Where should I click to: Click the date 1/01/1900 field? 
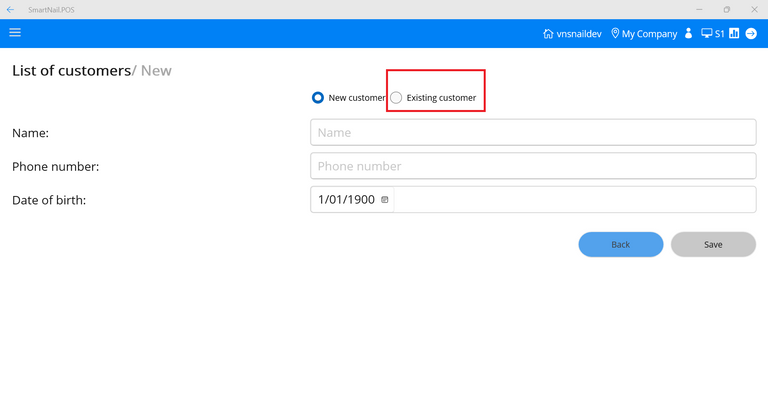point(346,200)
